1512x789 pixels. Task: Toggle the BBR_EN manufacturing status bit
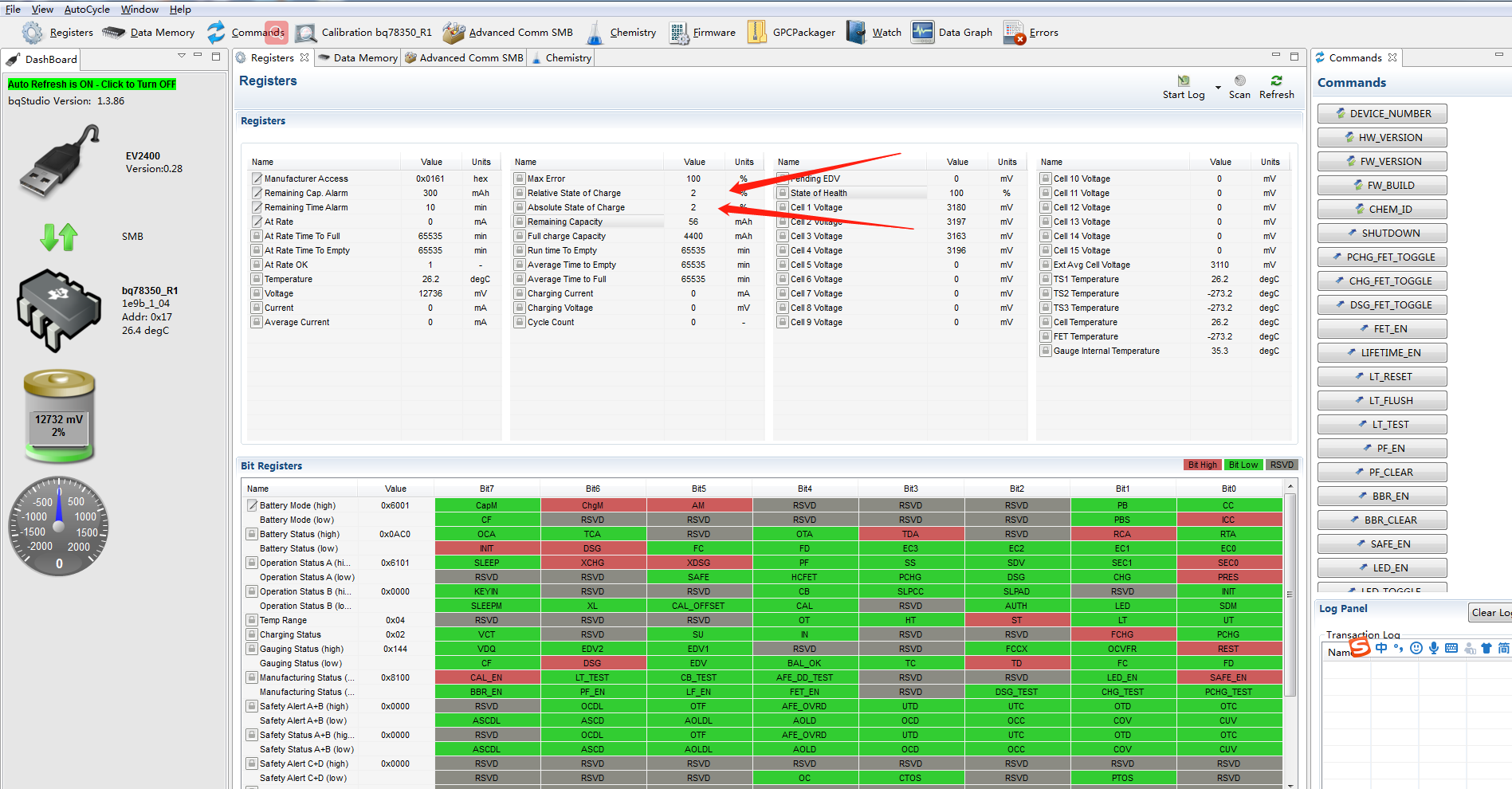(487, 692)
